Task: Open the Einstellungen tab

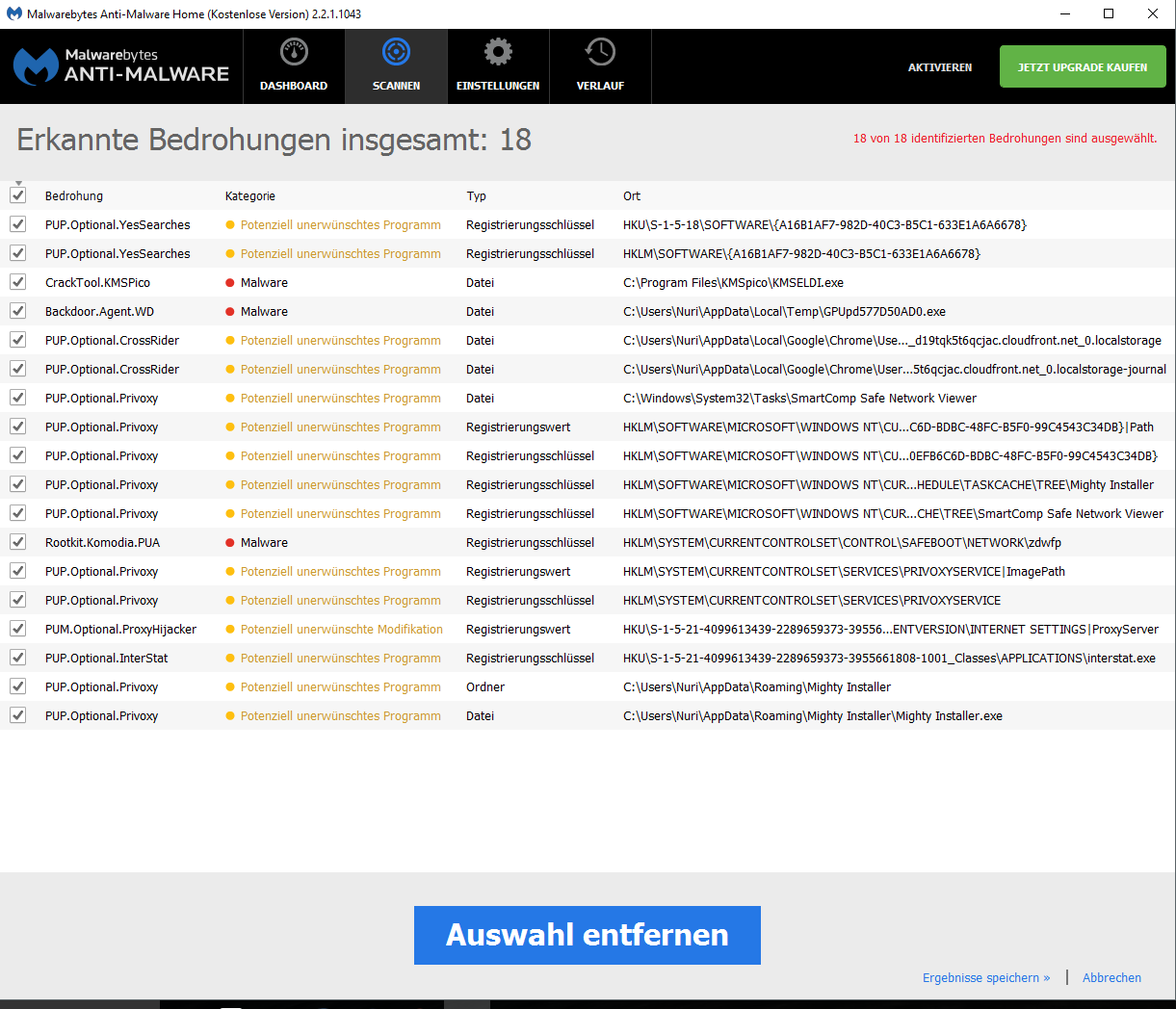Action: 498,66
